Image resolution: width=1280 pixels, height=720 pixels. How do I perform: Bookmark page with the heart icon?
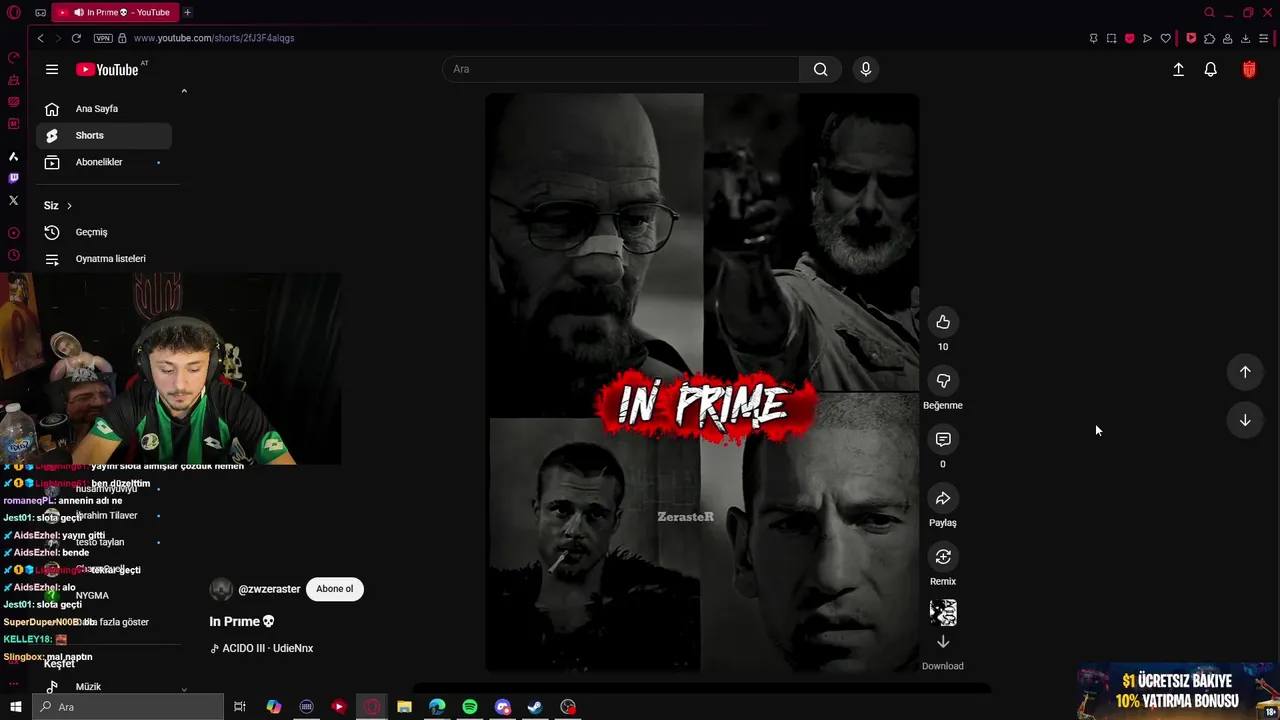[1165, 38]
